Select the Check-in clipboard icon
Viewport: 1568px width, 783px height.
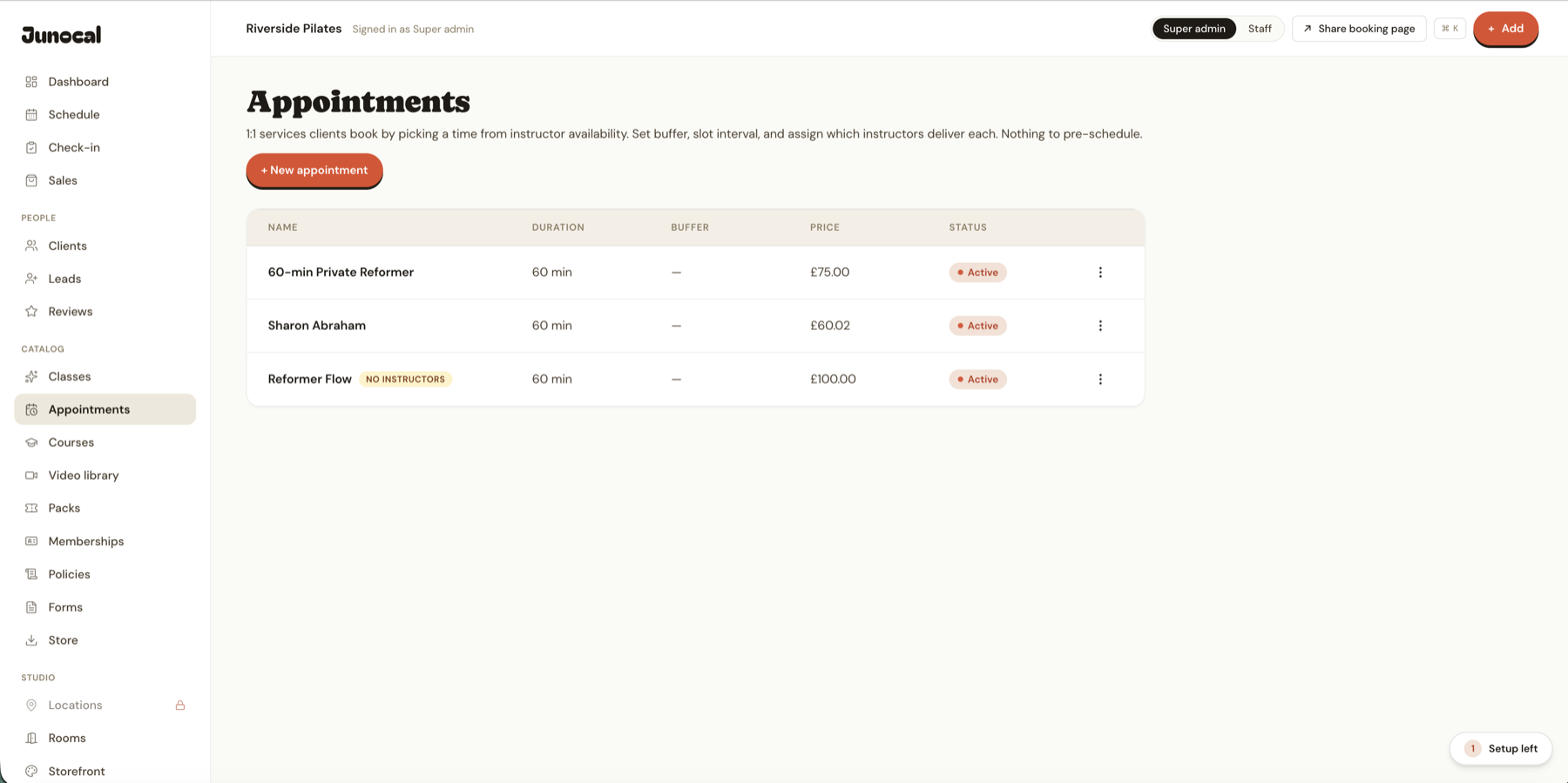(x=31, y=148)
